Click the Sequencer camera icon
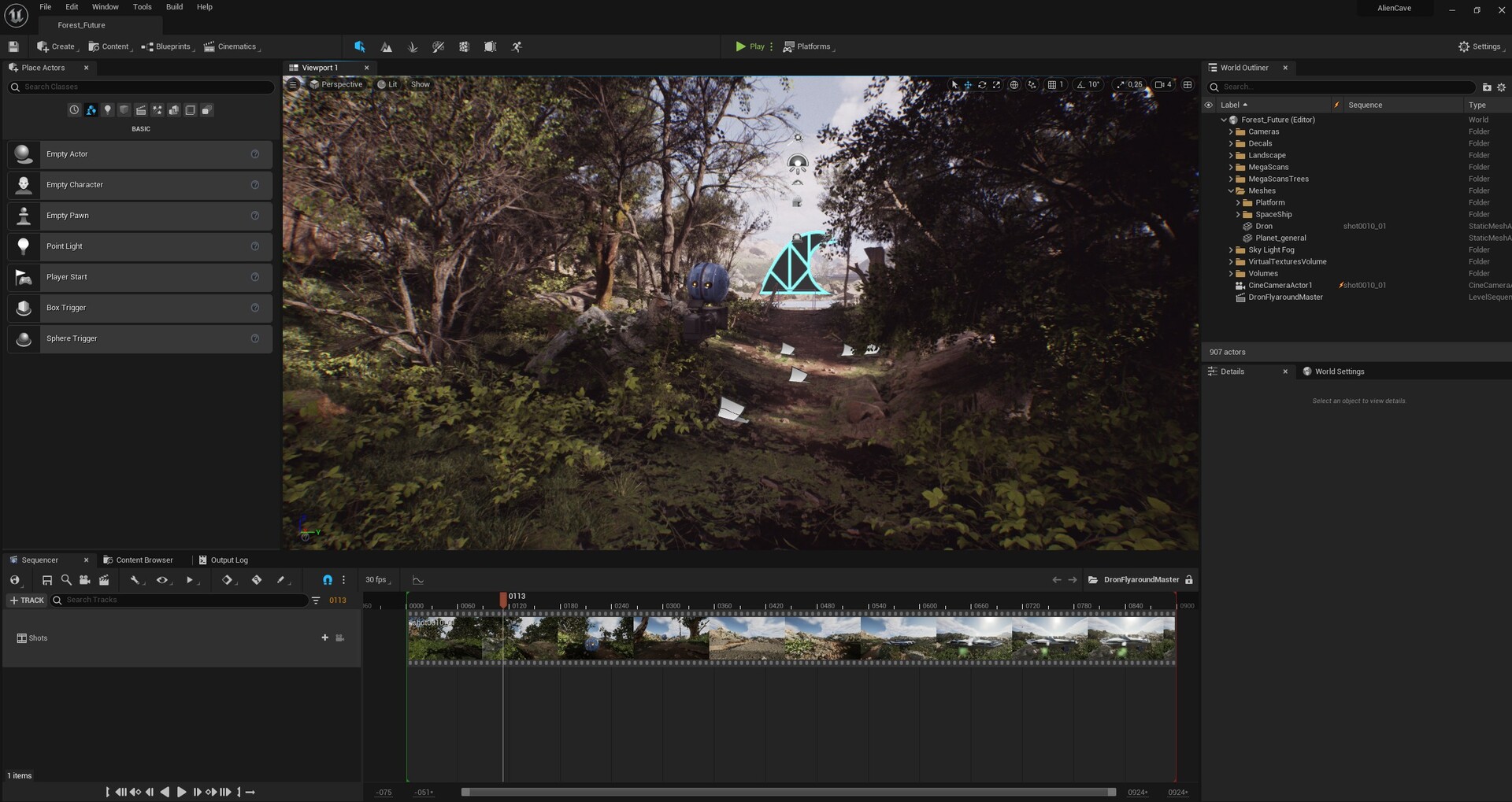Viewport: 1512px width, 802px height. (84, 580)
